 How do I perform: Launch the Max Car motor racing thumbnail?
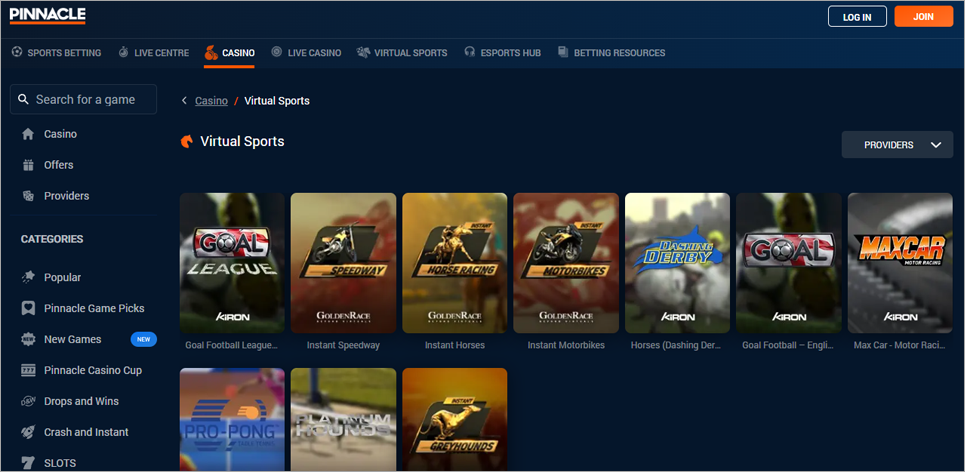tap(900, 263)
